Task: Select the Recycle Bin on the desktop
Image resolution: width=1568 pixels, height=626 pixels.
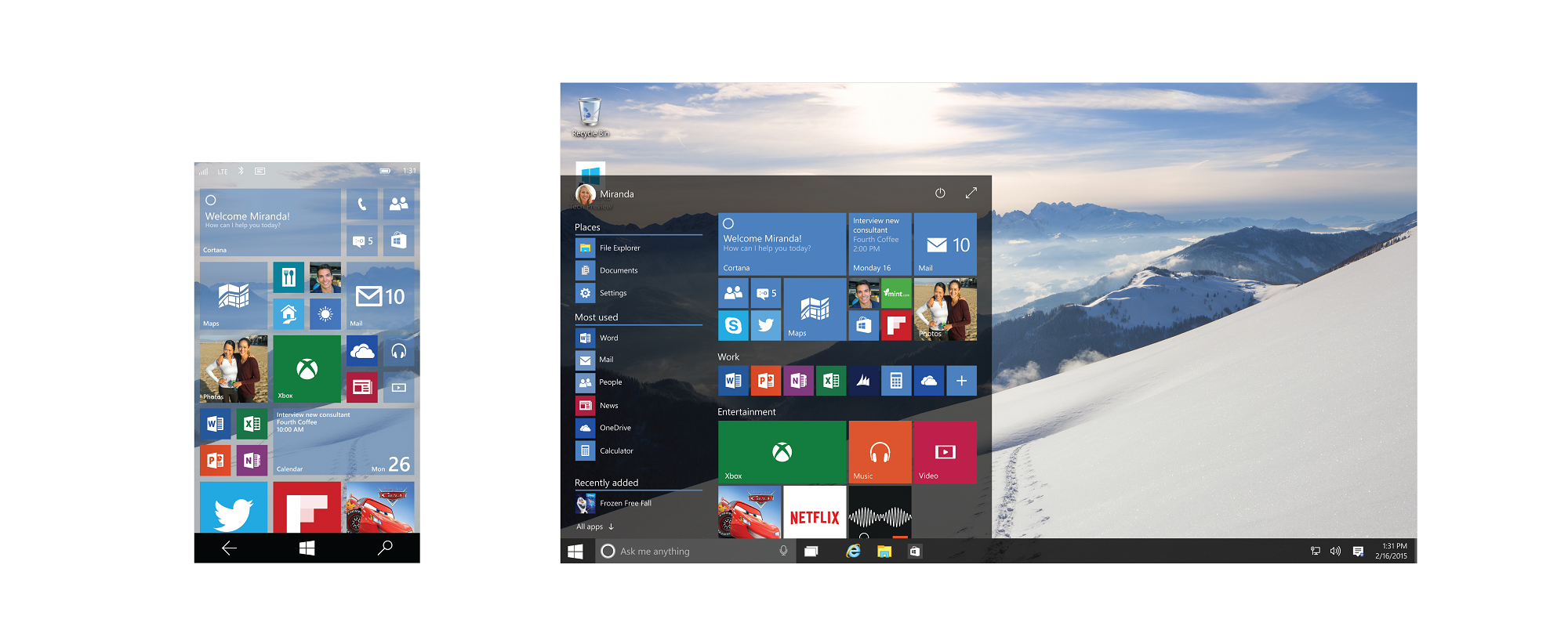Action: [590, 118]
